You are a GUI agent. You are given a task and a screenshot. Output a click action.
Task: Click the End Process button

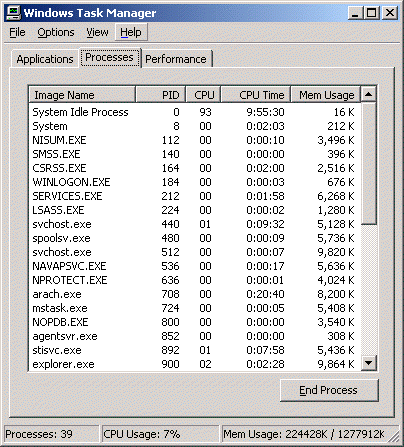coord(329,390)
